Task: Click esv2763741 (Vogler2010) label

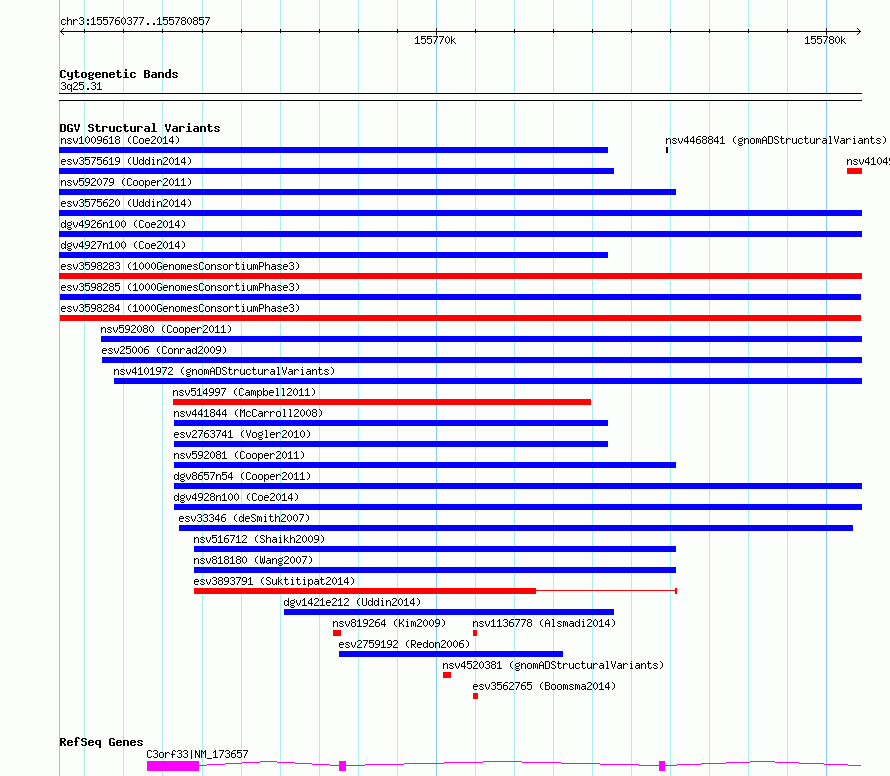Action: [x=242, y=434]
